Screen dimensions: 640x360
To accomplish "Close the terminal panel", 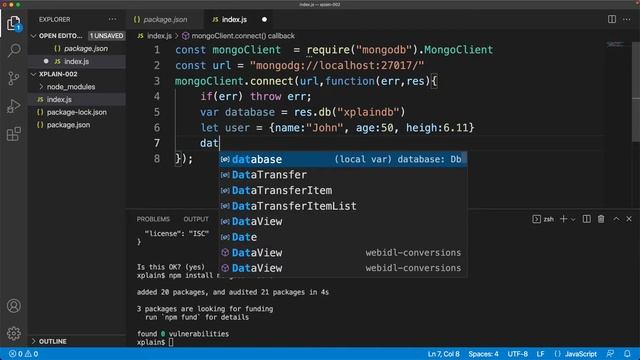I will (x=629, y=219).
